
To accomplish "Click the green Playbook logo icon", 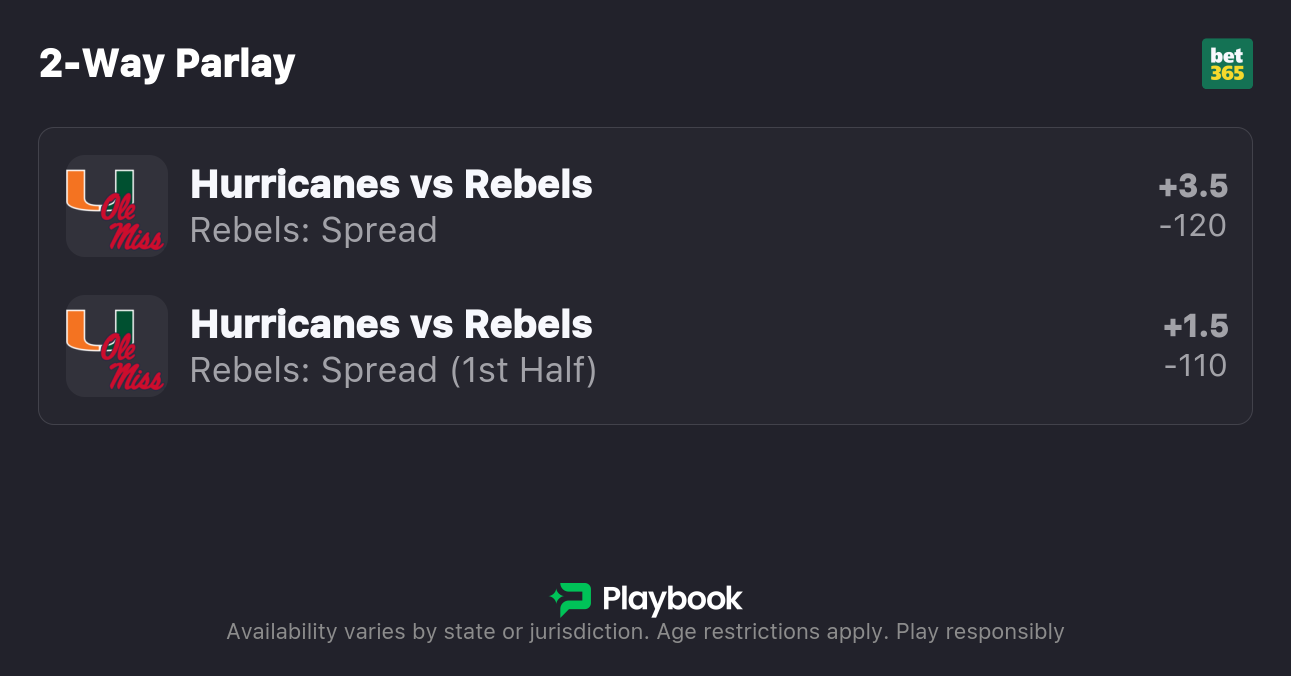I will point(571,599).
